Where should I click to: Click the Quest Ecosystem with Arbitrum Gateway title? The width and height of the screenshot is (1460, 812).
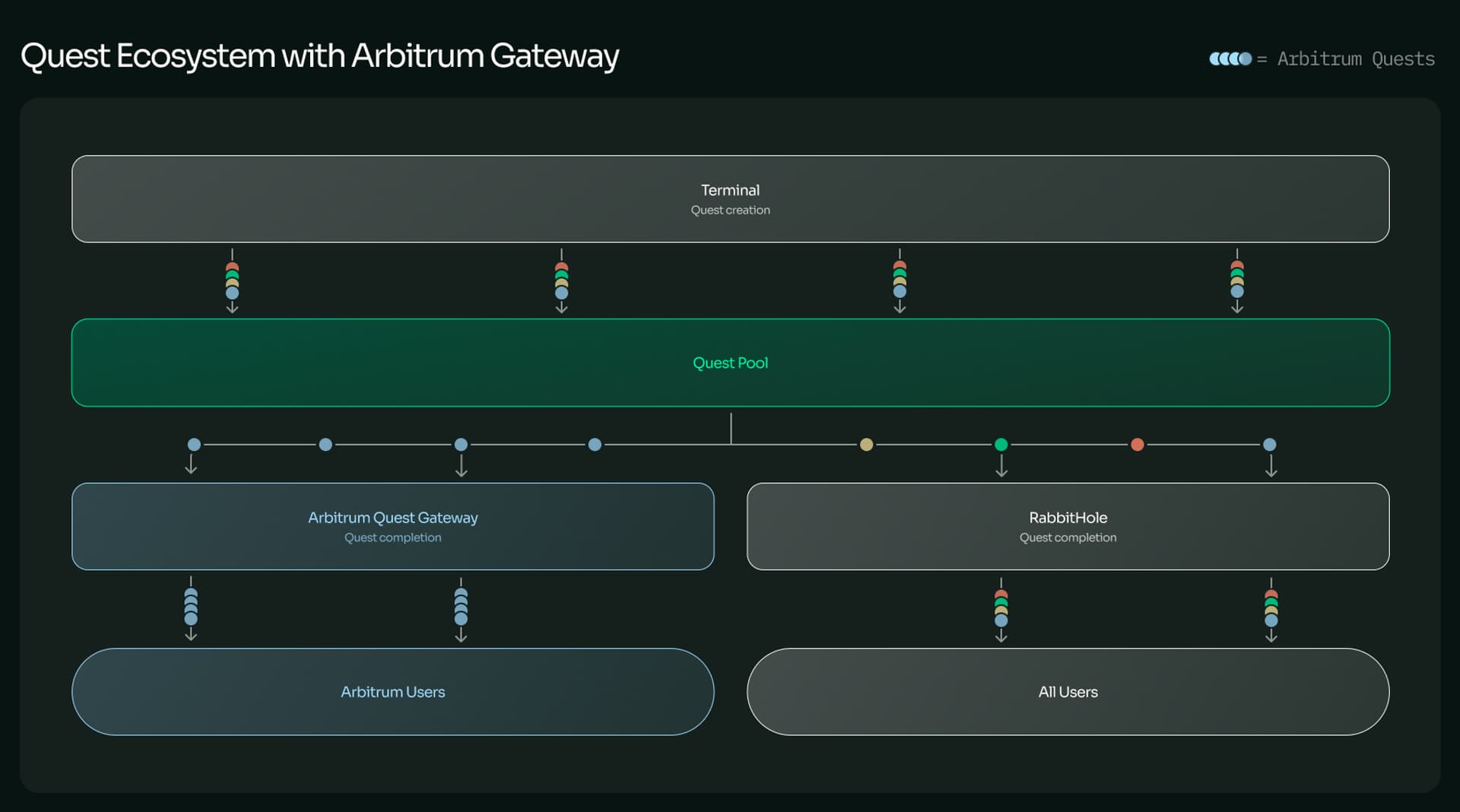pyautogui.click(x=319, y=56)
